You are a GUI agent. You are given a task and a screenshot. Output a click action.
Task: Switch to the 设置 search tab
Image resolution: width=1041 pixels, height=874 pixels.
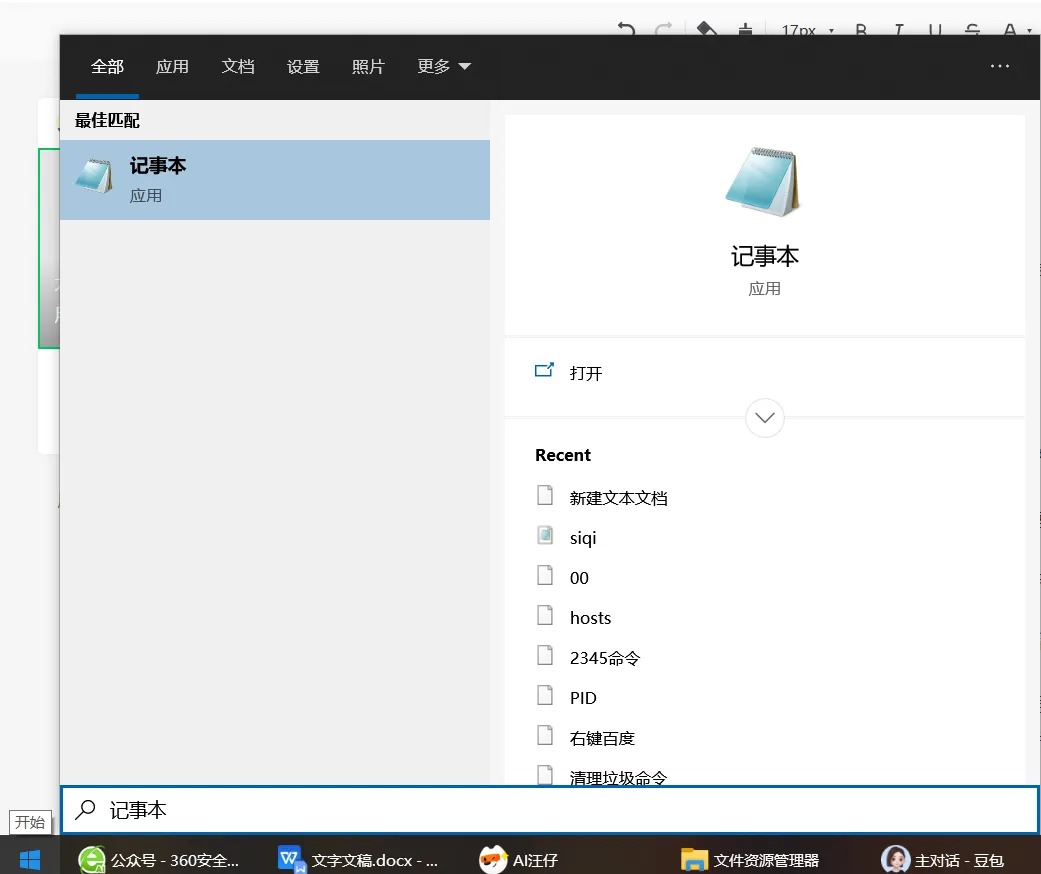tap(303, 66)
